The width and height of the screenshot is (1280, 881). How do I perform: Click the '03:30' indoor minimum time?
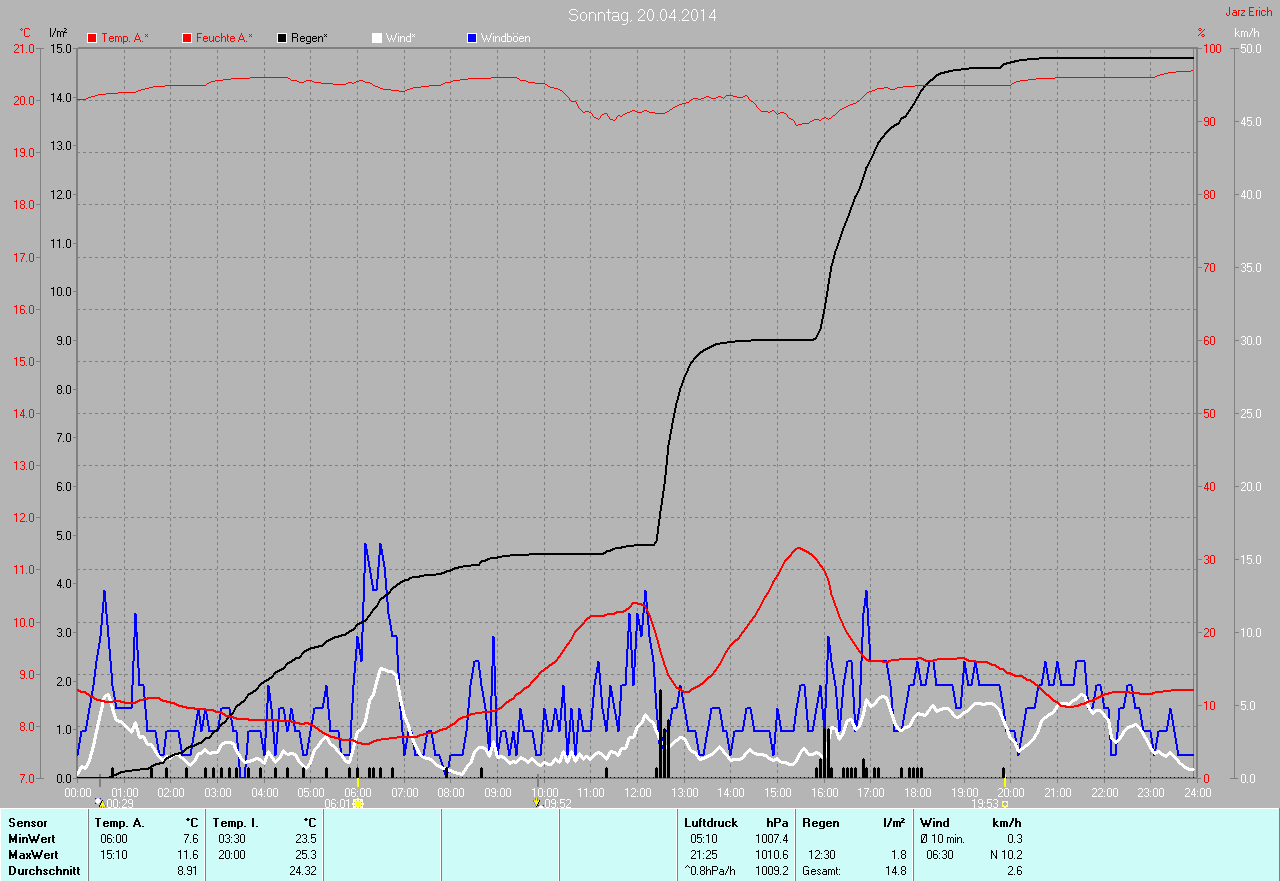tap(232, 839)
